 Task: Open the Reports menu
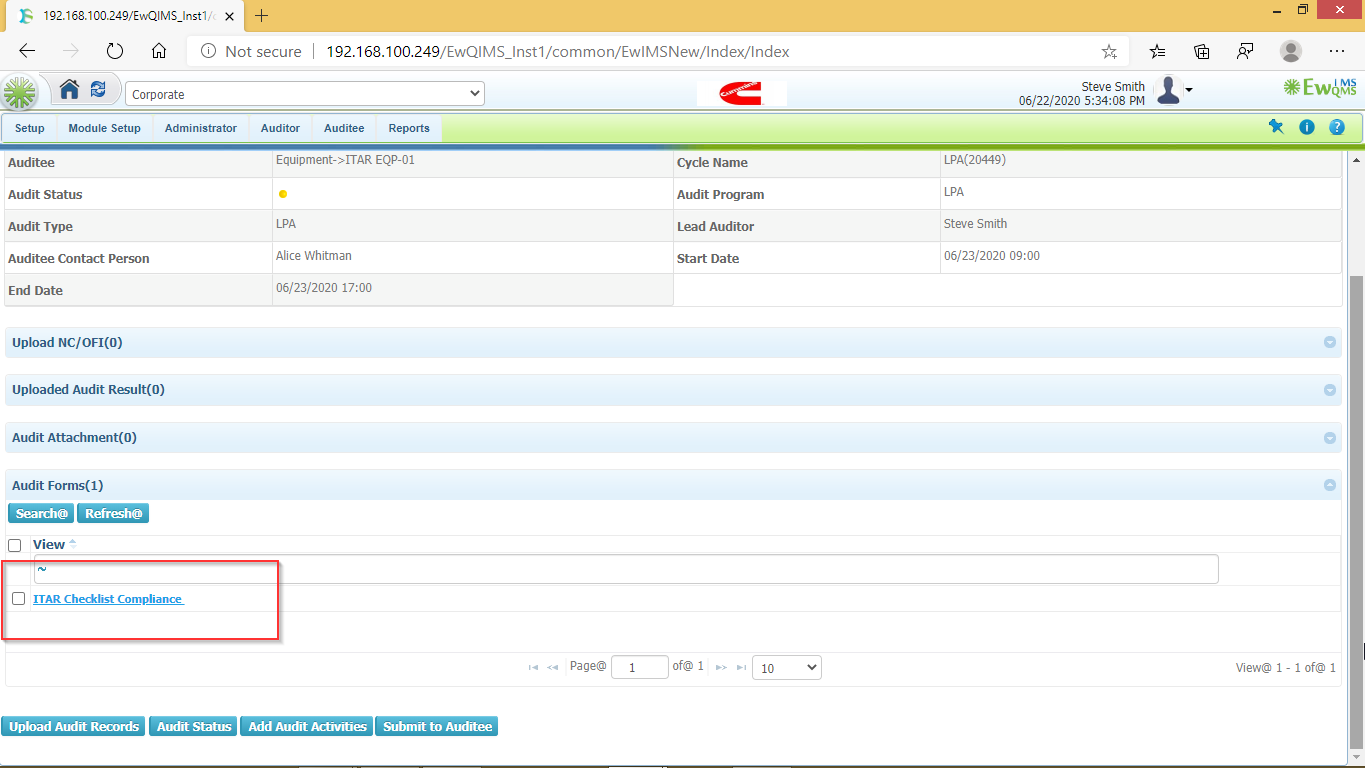(409, 128)
